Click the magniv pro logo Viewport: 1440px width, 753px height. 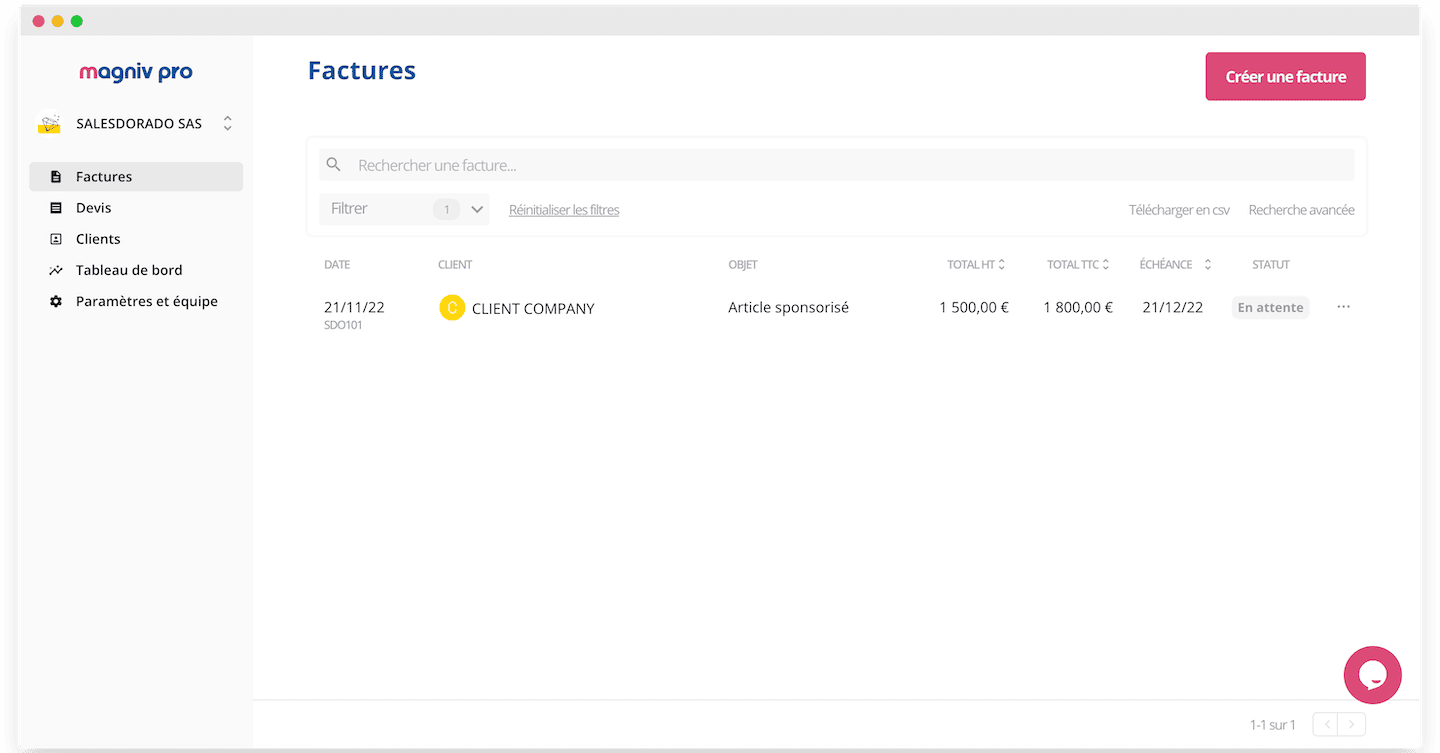136,72
